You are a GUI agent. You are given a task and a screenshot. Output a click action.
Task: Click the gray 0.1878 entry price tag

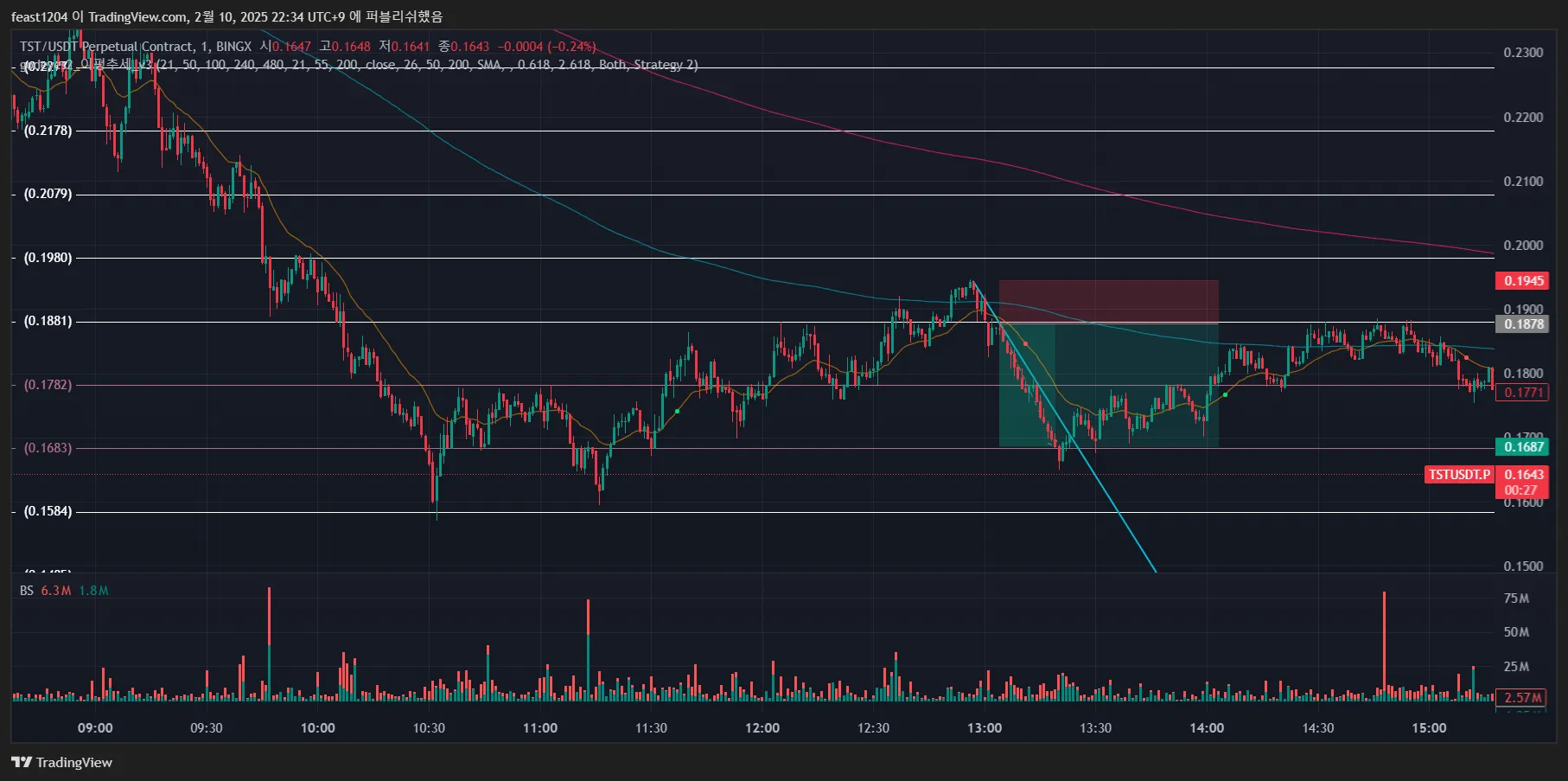click(1522, 324)
